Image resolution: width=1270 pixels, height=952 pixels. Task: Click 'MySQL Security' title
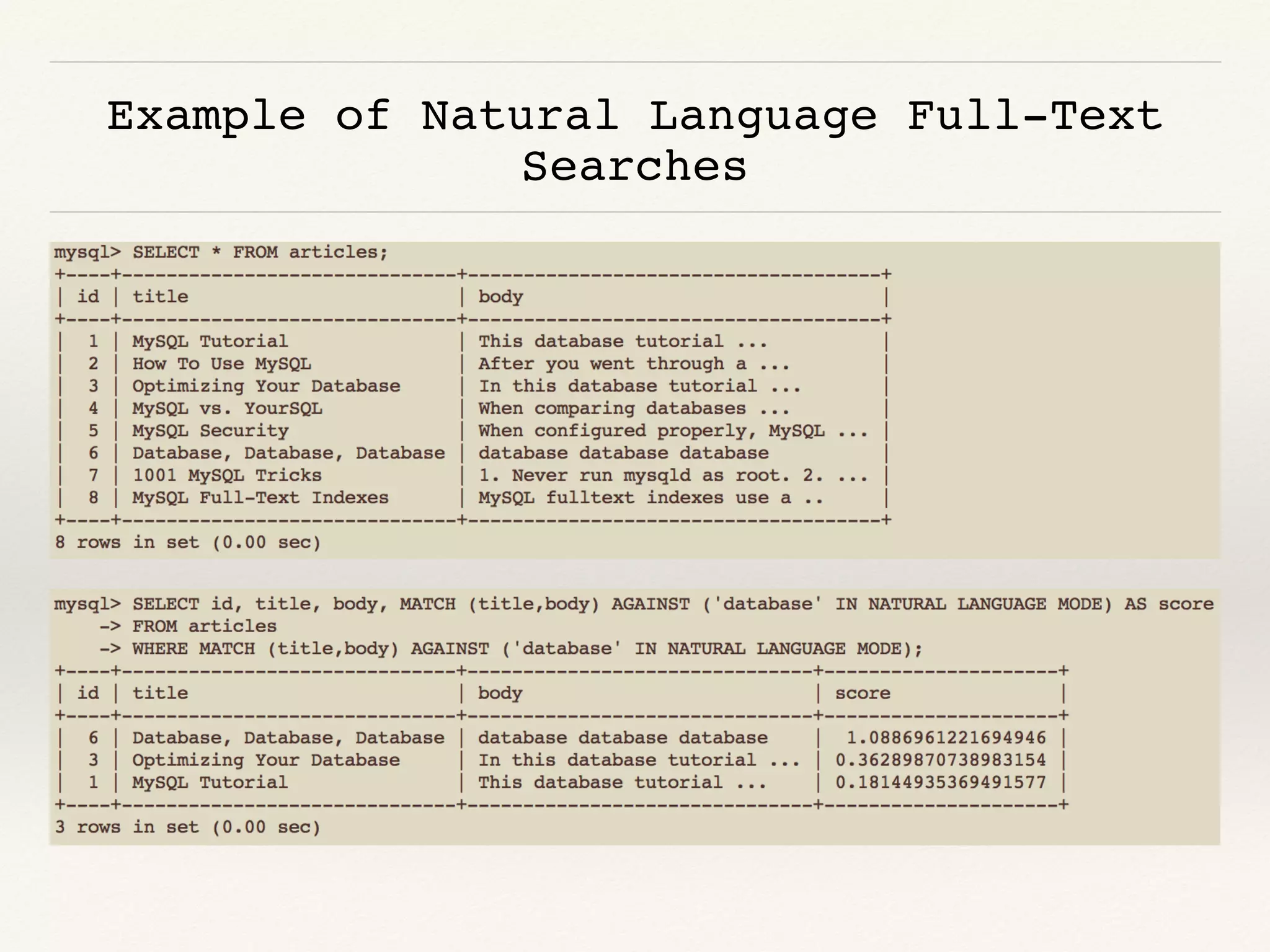click(210, 431)
